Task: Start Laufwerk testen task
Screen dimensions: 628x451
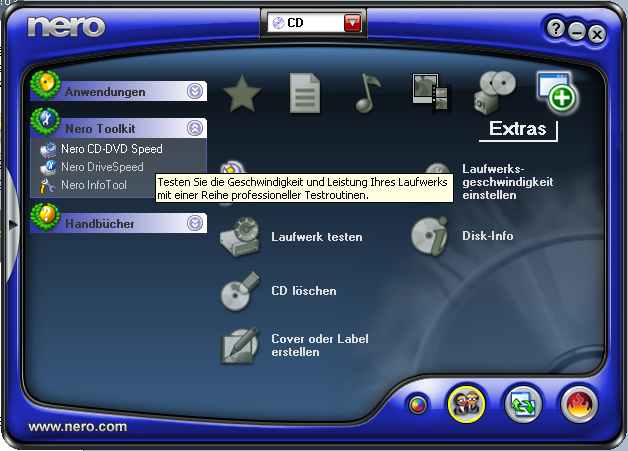Action: pos(317,237)
